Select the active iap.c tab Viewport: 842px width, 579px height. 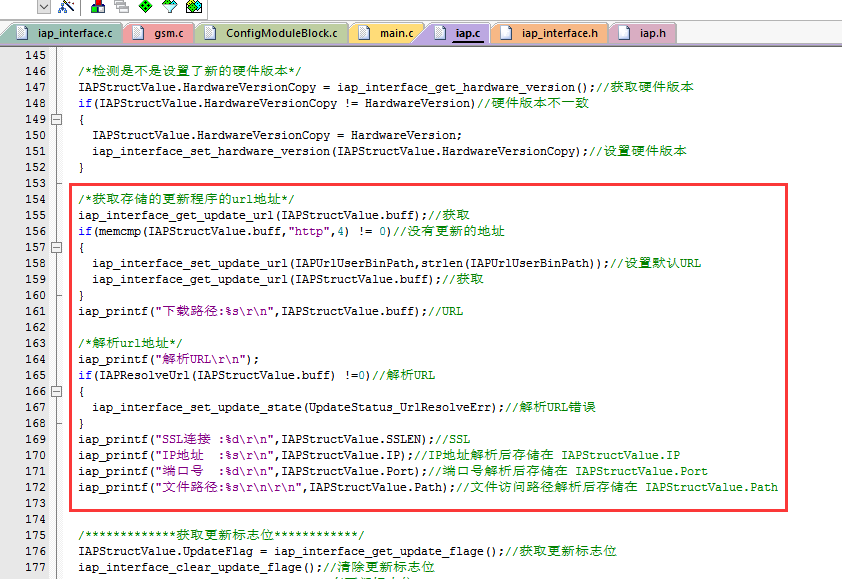coord(458,33)
